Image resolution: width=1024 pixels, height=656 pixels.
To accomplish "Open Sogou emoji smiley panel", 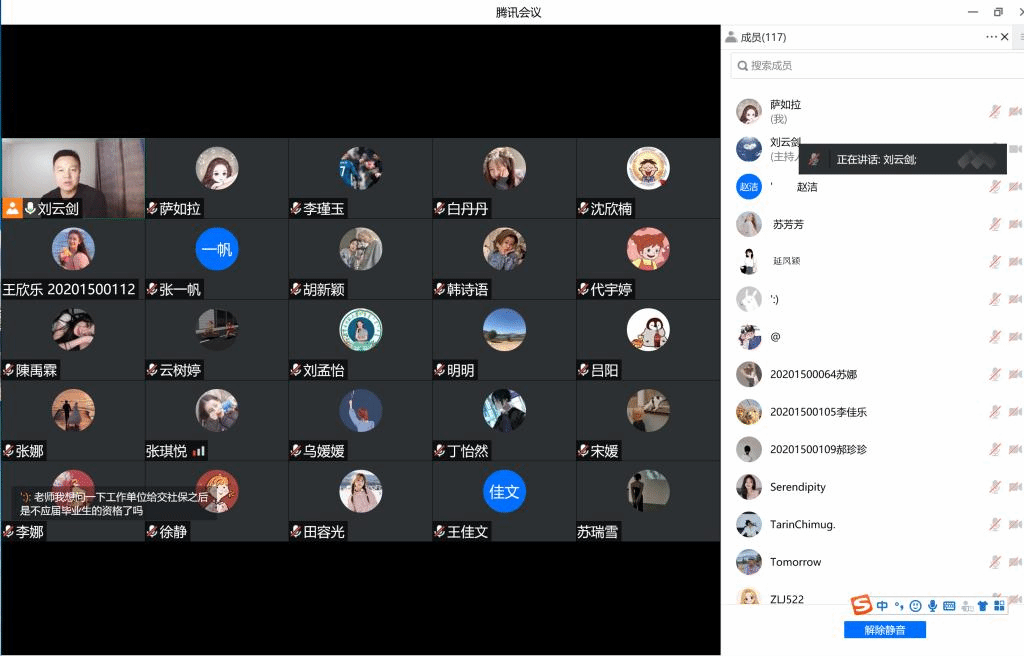I will (915, 606).
